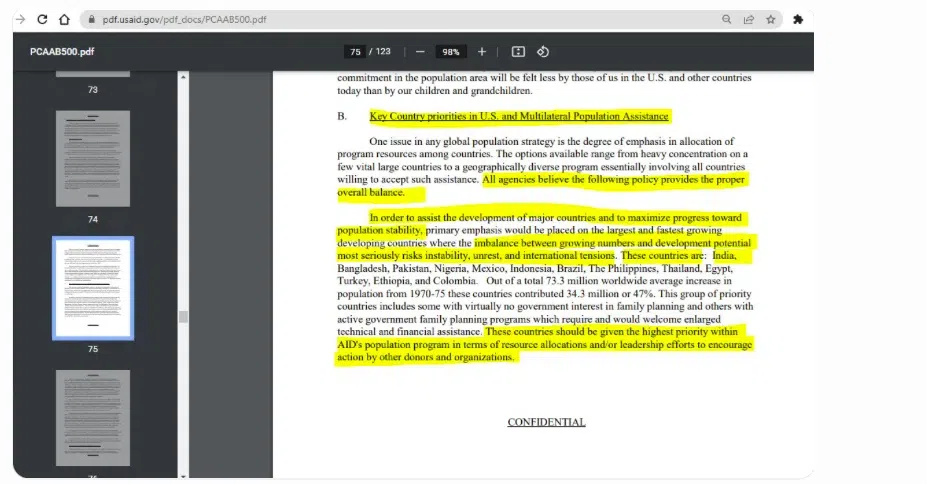
Task: Click the address bar URL pdf.usaid.gov
Action: tap(184, 19)
